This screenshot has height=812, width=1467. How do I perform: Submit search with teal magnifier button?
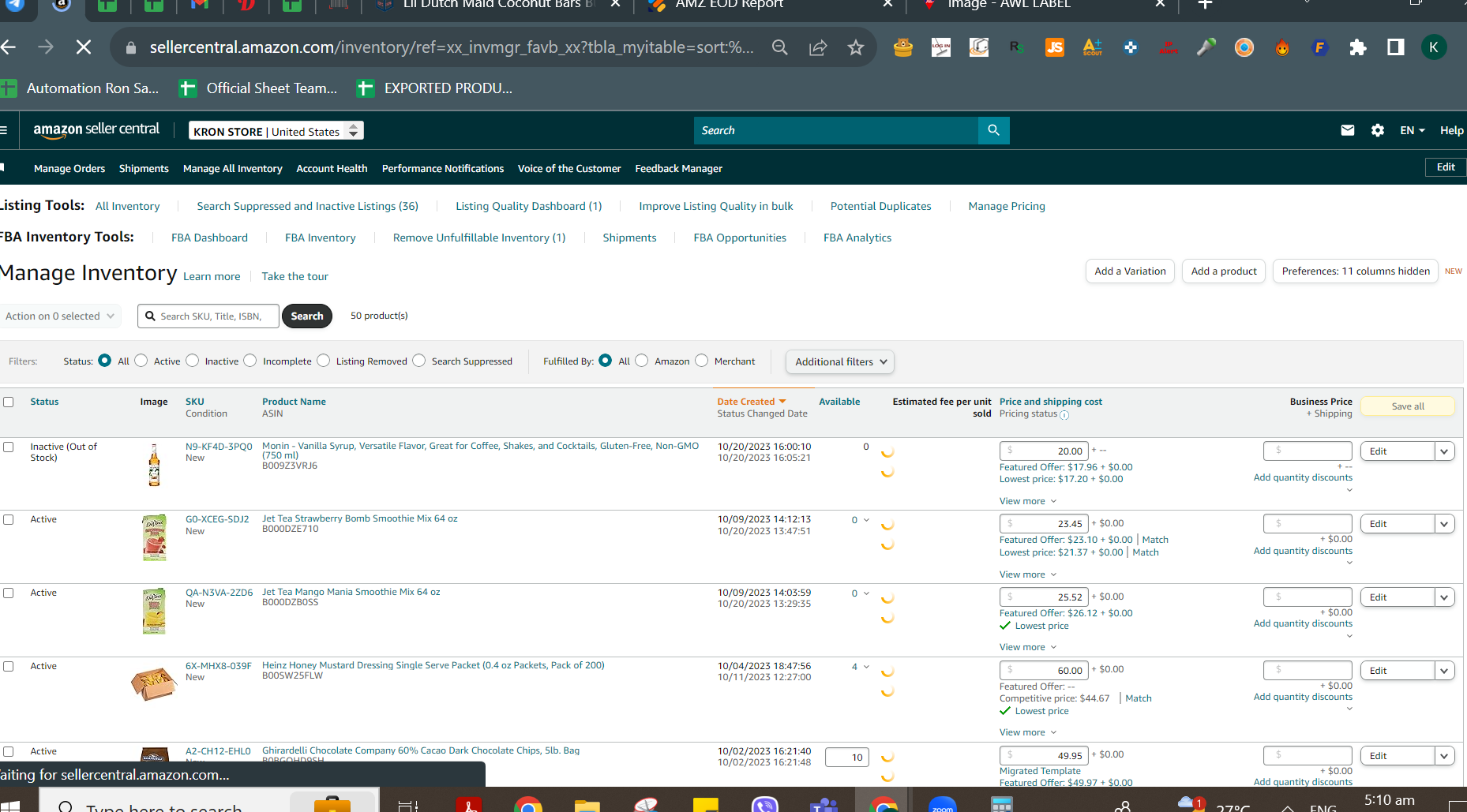(x=994, y=130)
